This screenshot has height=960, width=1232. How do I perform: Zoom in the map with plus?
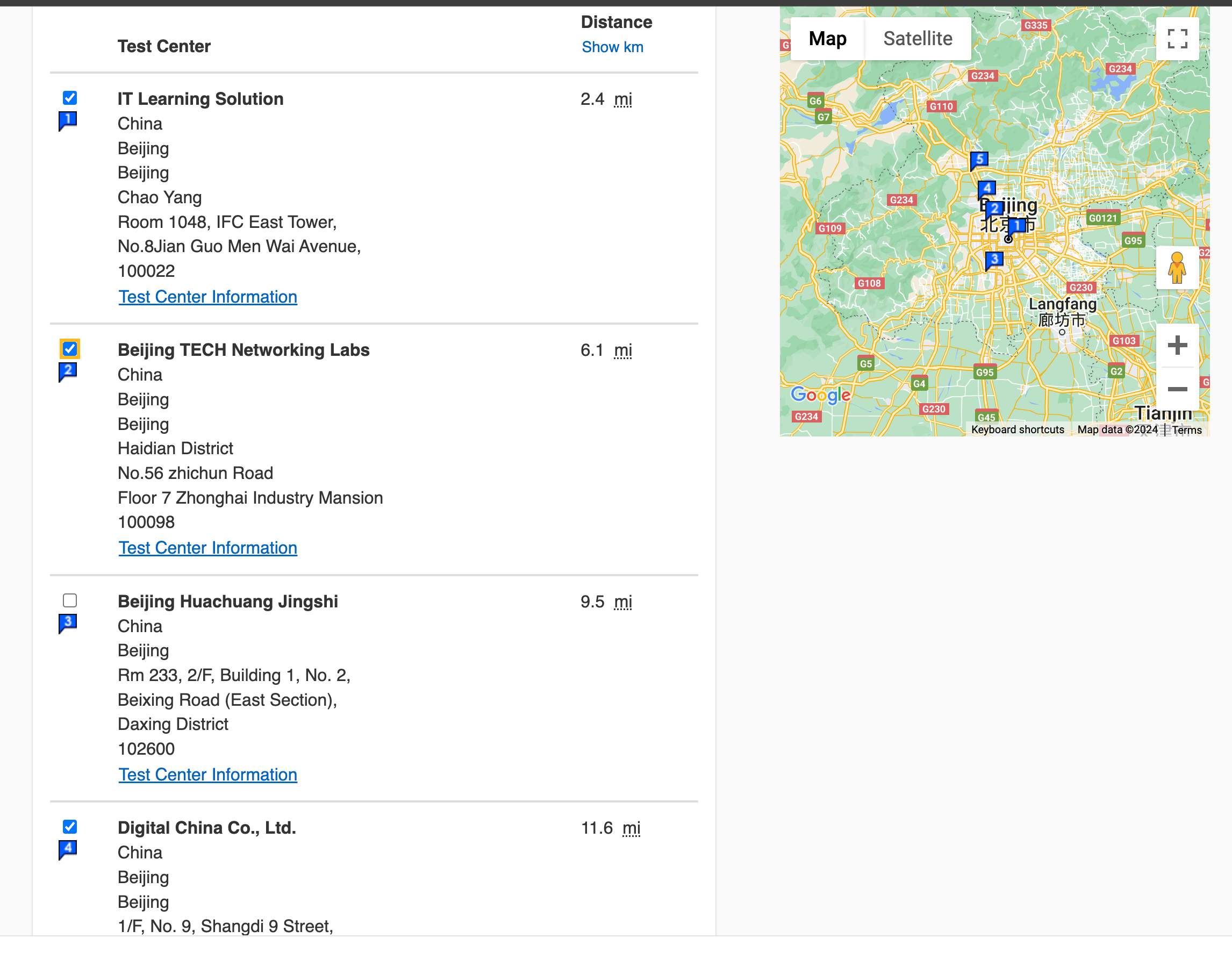click(1177, 345)
